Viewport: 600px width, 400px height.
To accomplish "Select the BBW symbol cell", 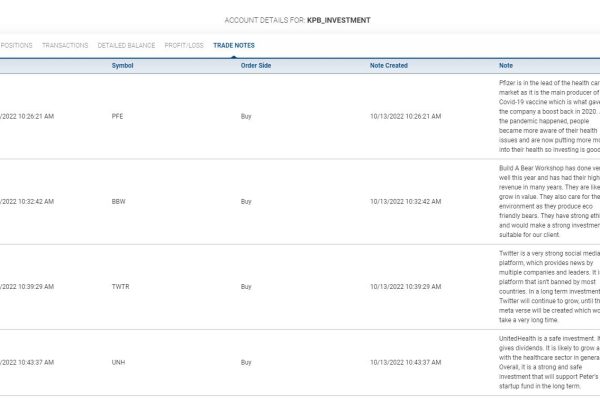I will point(119,202).
